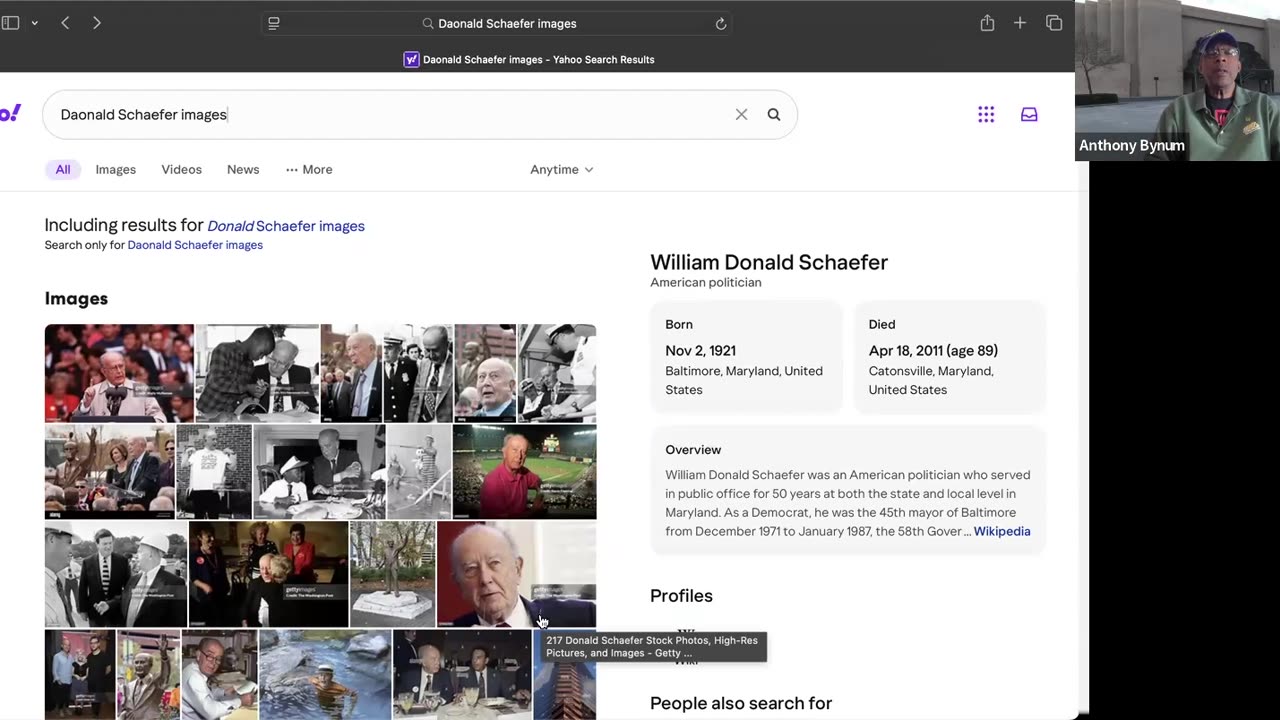Click the Profiles section heading
The image size is (1280, 720).
pyautogui.click(x=681, y=595)
